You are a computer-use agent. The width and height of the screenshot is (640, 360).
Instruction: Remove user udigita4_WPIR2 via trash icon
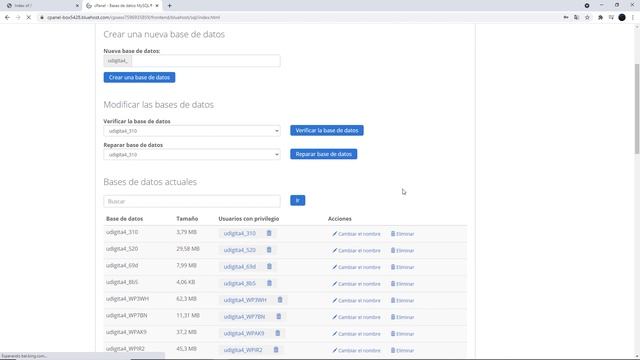[x=276, y=350]
